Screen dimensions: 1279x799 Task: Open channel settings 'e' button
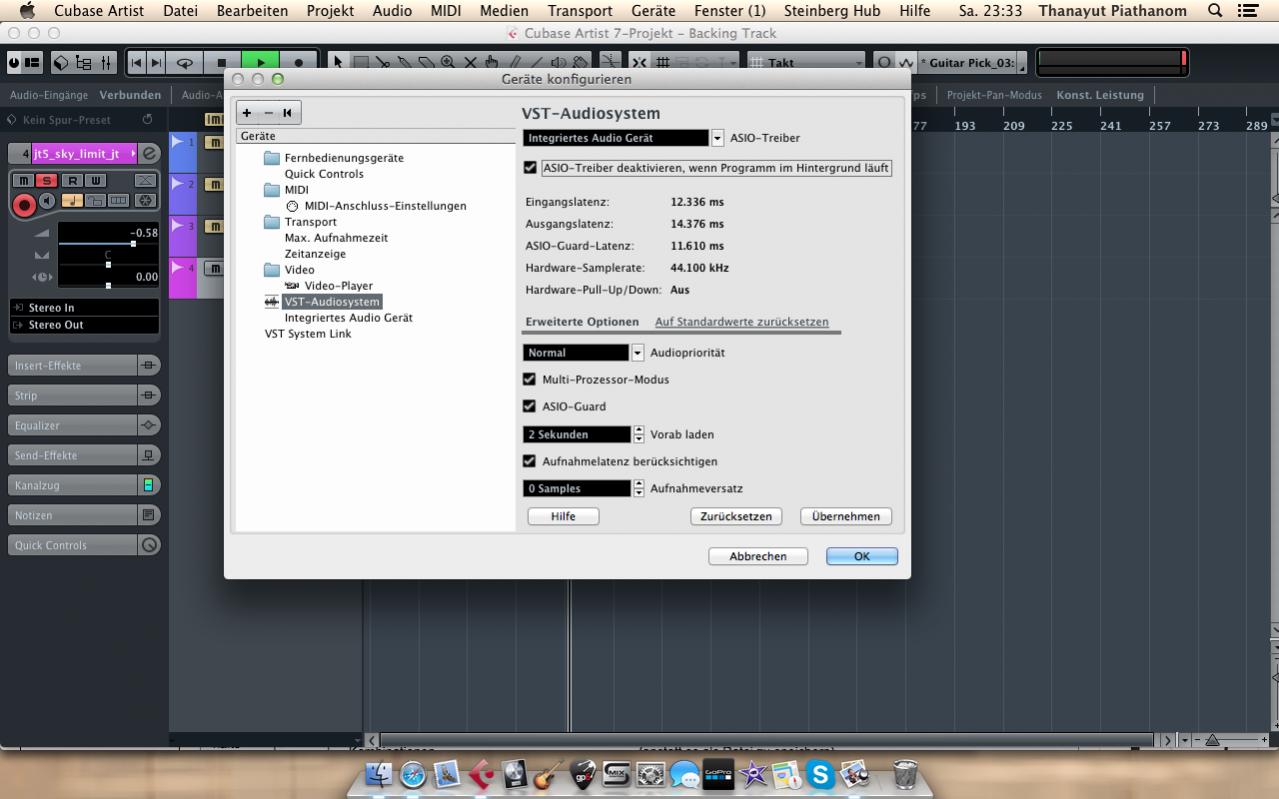tap(149, 153)
